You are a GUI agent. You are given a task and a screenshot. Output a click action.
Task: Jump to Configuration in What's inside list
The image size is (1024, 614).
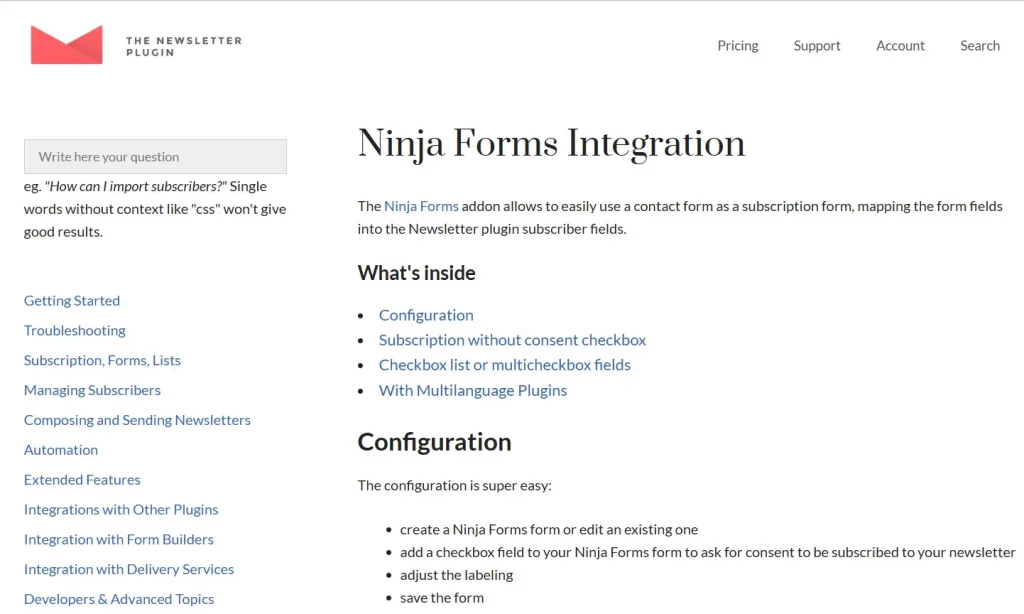pos(426,315)
